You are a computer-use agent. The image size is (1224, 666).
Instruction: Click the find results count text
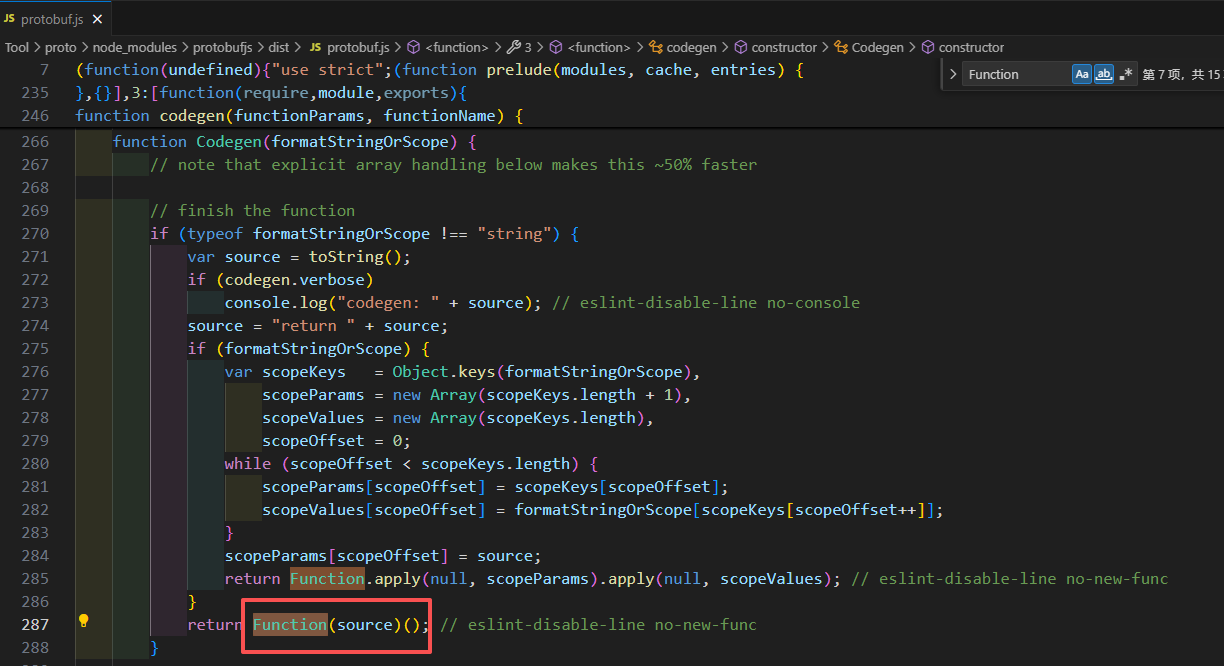1181,74
